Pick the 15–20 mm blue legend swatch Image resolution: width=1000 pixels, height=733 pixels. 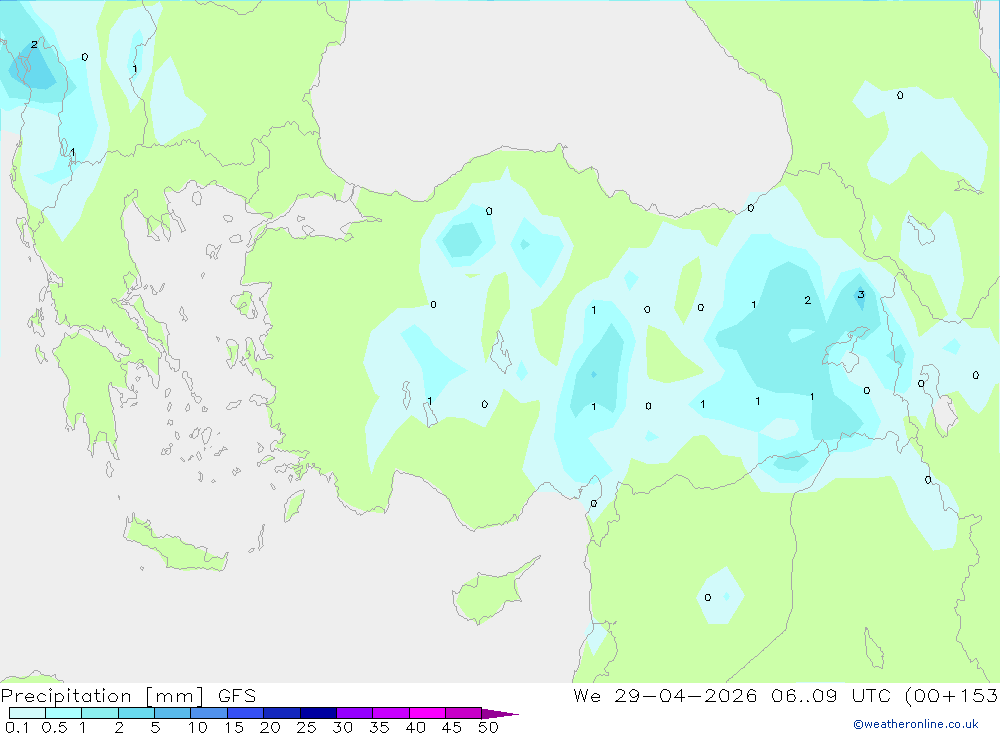pos(246,713)
